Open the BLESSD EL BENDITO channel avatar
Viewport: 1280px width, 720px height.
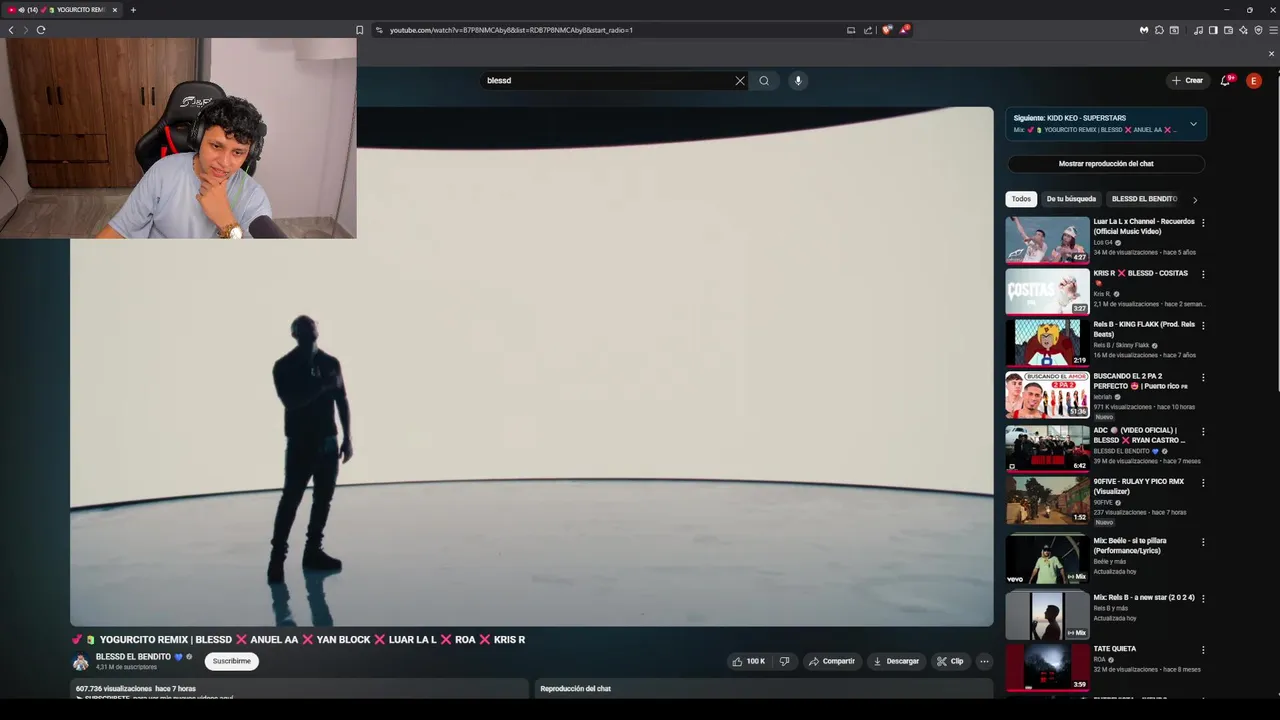[x=81, y=662]
